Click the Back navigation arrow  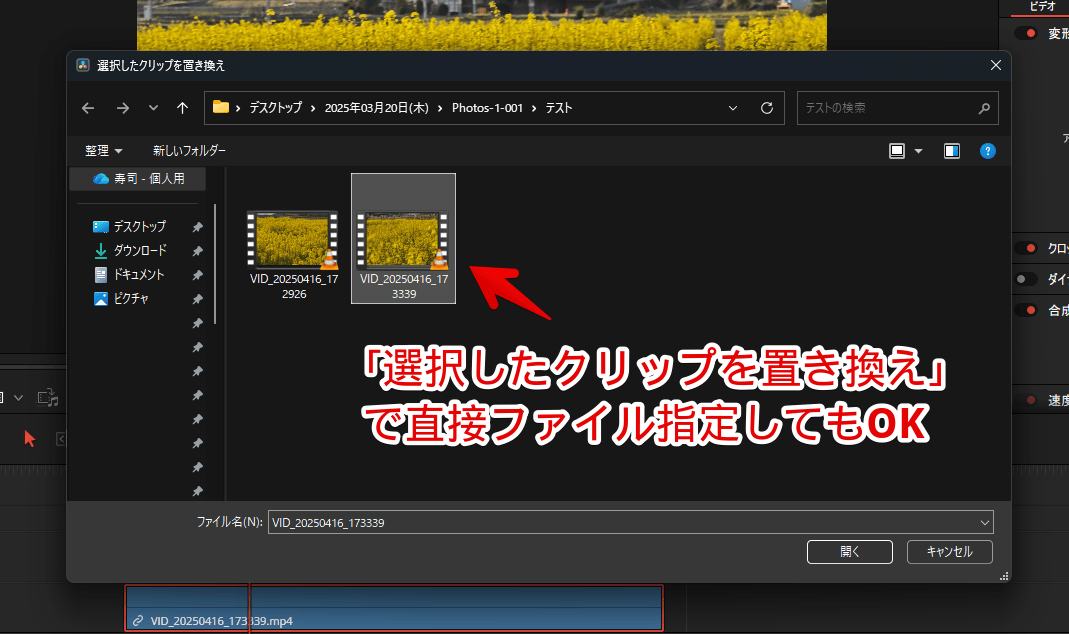pos(88,108)
